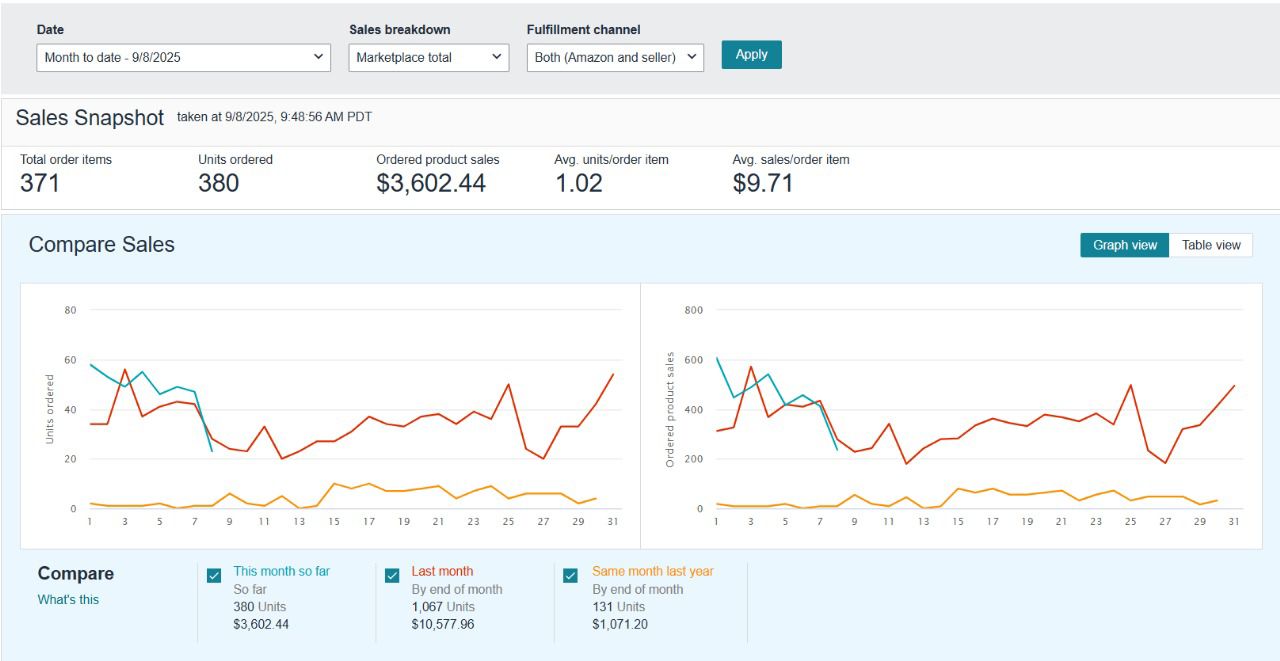Disable the Same month last year checkbox
This screenshot has width=1280, height=661.
tap(570, 575)
